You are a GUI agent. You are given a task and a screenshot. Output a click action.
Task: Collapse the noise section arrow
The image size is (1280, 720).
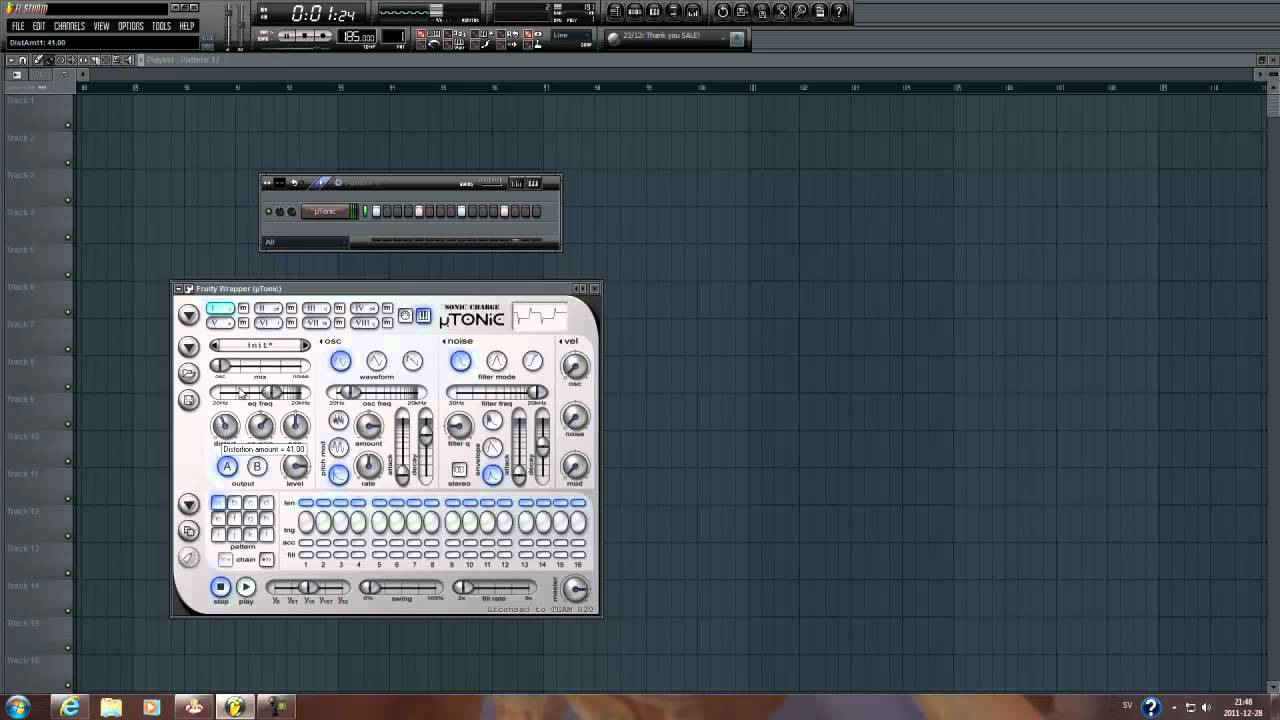click(445, 341)
